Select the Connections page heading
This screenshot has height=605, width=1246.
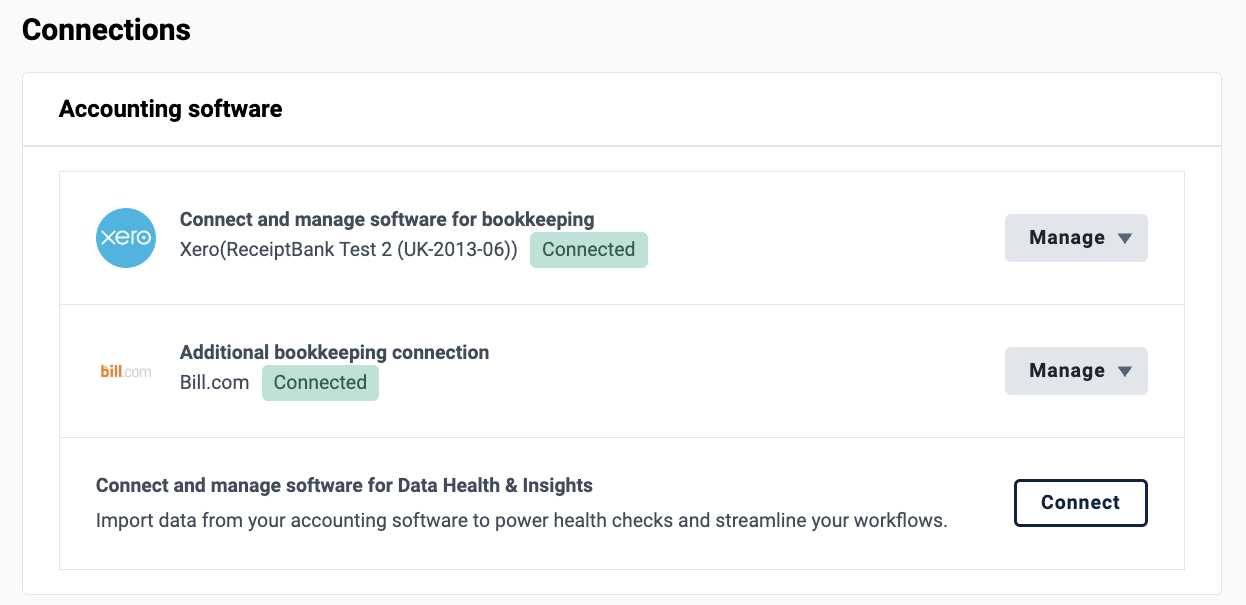[x=106, y=30]
